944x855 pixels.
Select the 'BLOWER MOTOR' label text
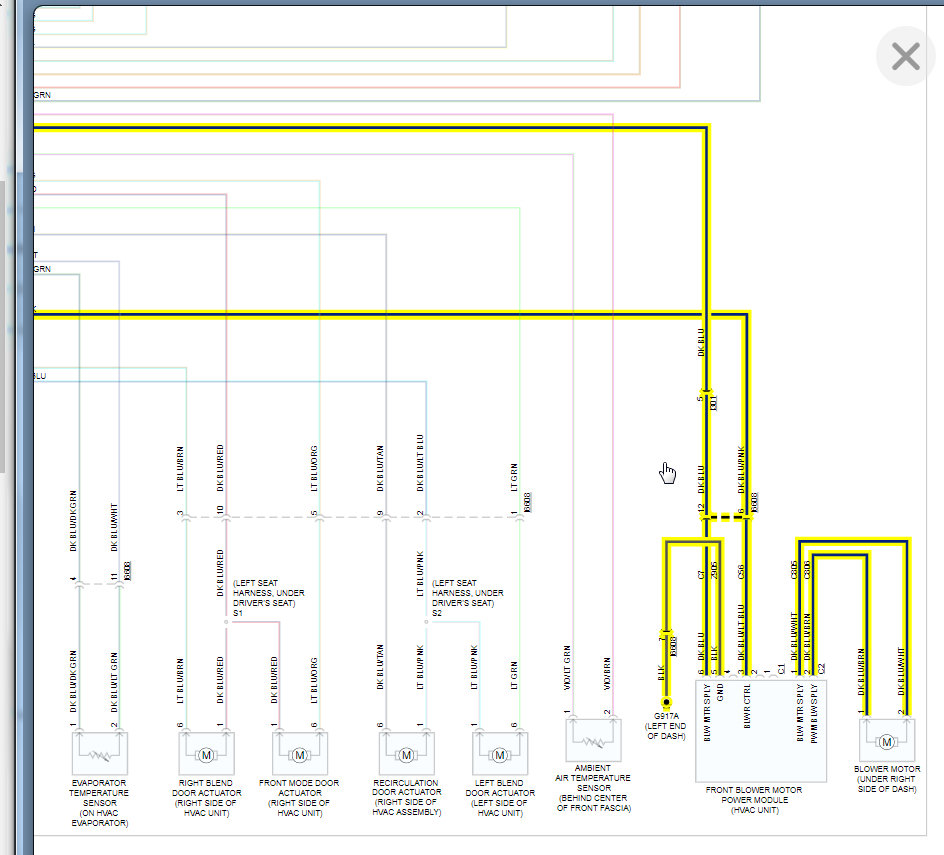(x=887, y=769)
